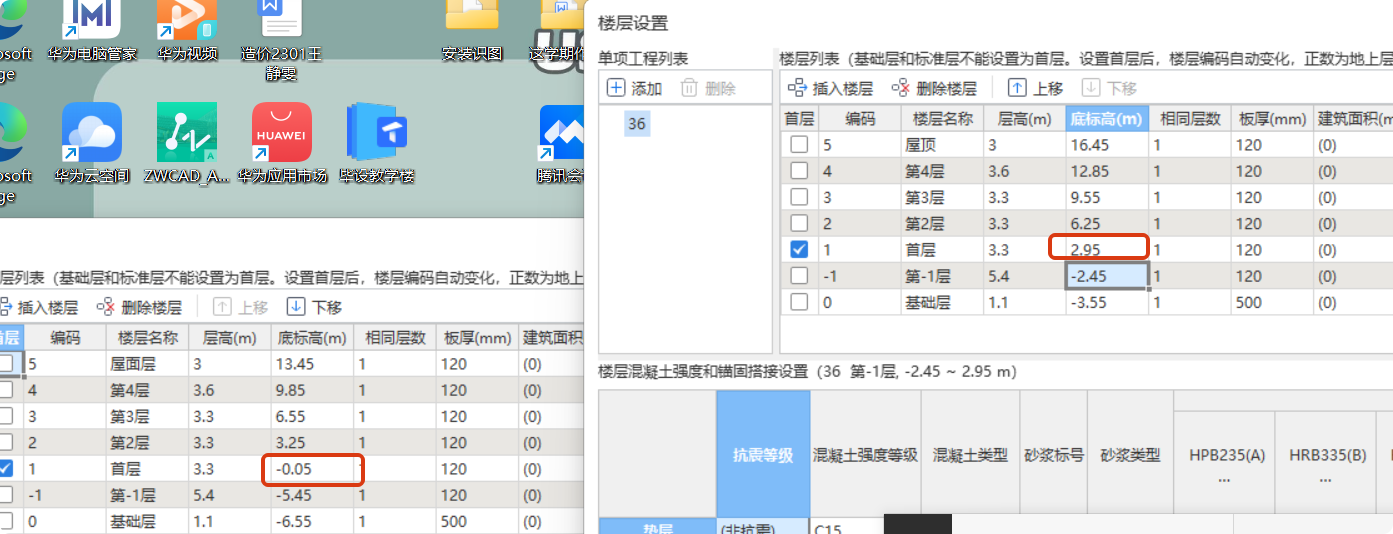Image resolution: width=1393 pixels, height=534 pixels.
Task: Click the 屋面层 name cell in left window
Action: click(146, 364)
